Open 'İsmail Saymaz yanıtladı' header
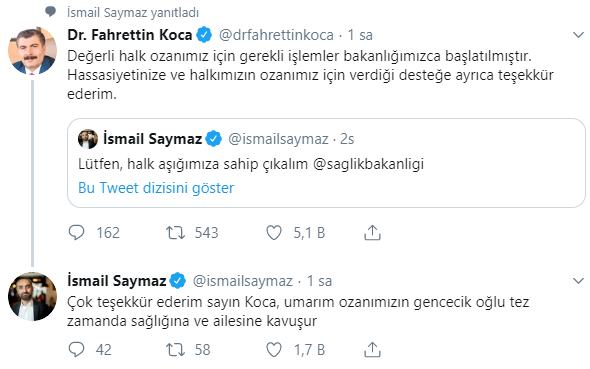 point(132,12)
